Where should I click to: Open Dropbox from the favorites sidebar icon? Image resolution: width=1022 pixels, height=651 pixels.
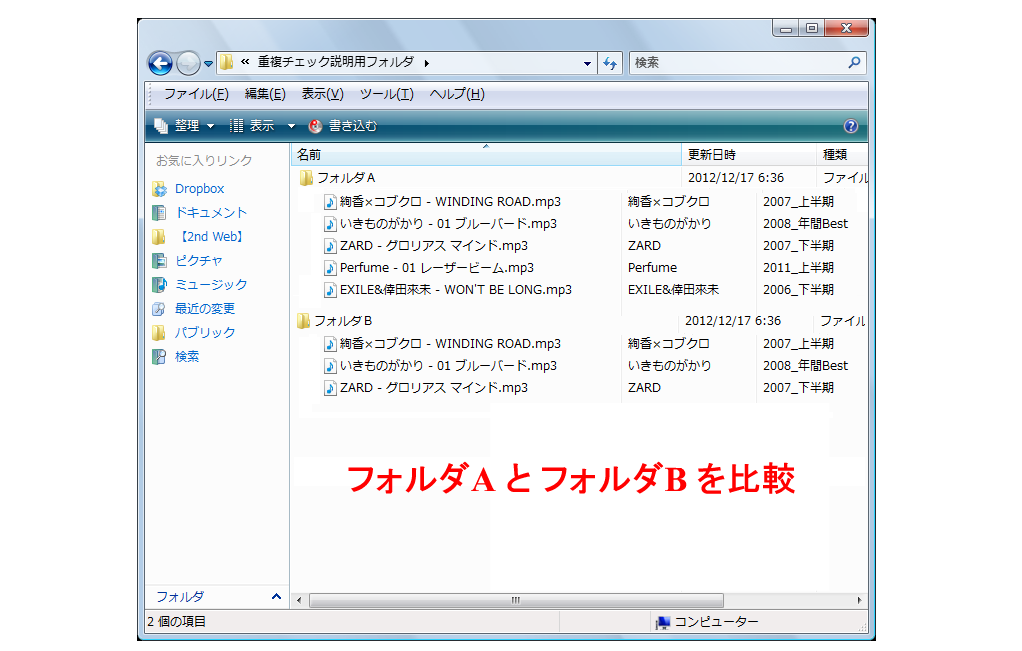point(161,188)
